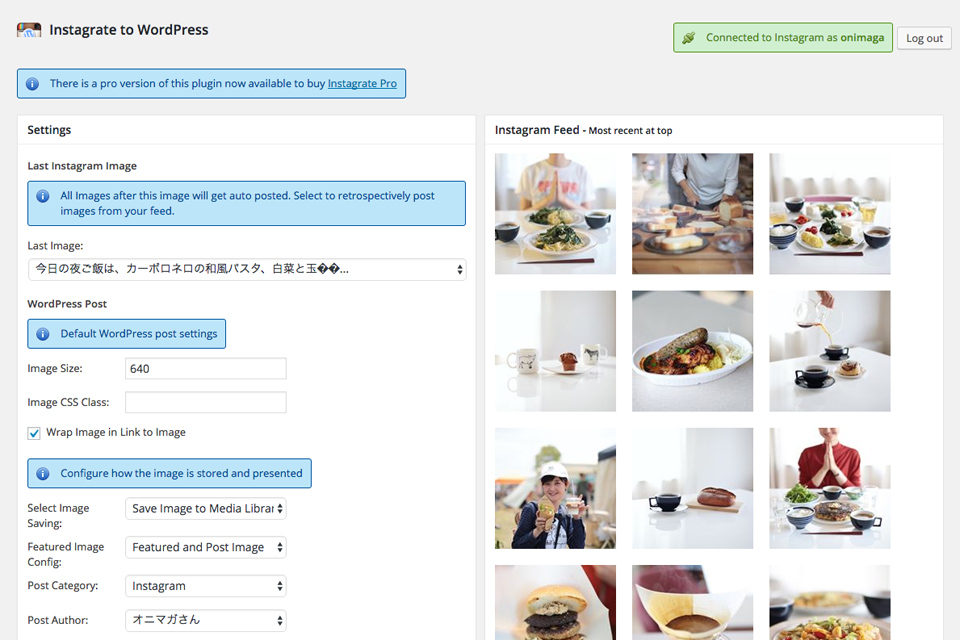The width and height of the screenshot is (960, 640).
Task: Open the Last Image dropdown
Action: click(x=247, y=269)
